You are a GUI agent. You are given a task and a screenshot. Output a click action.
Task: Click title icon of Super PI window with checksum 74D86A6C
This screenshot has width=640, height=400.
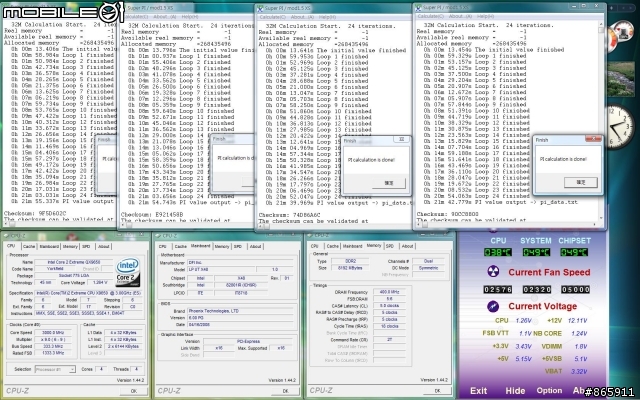tap(260, 8)
